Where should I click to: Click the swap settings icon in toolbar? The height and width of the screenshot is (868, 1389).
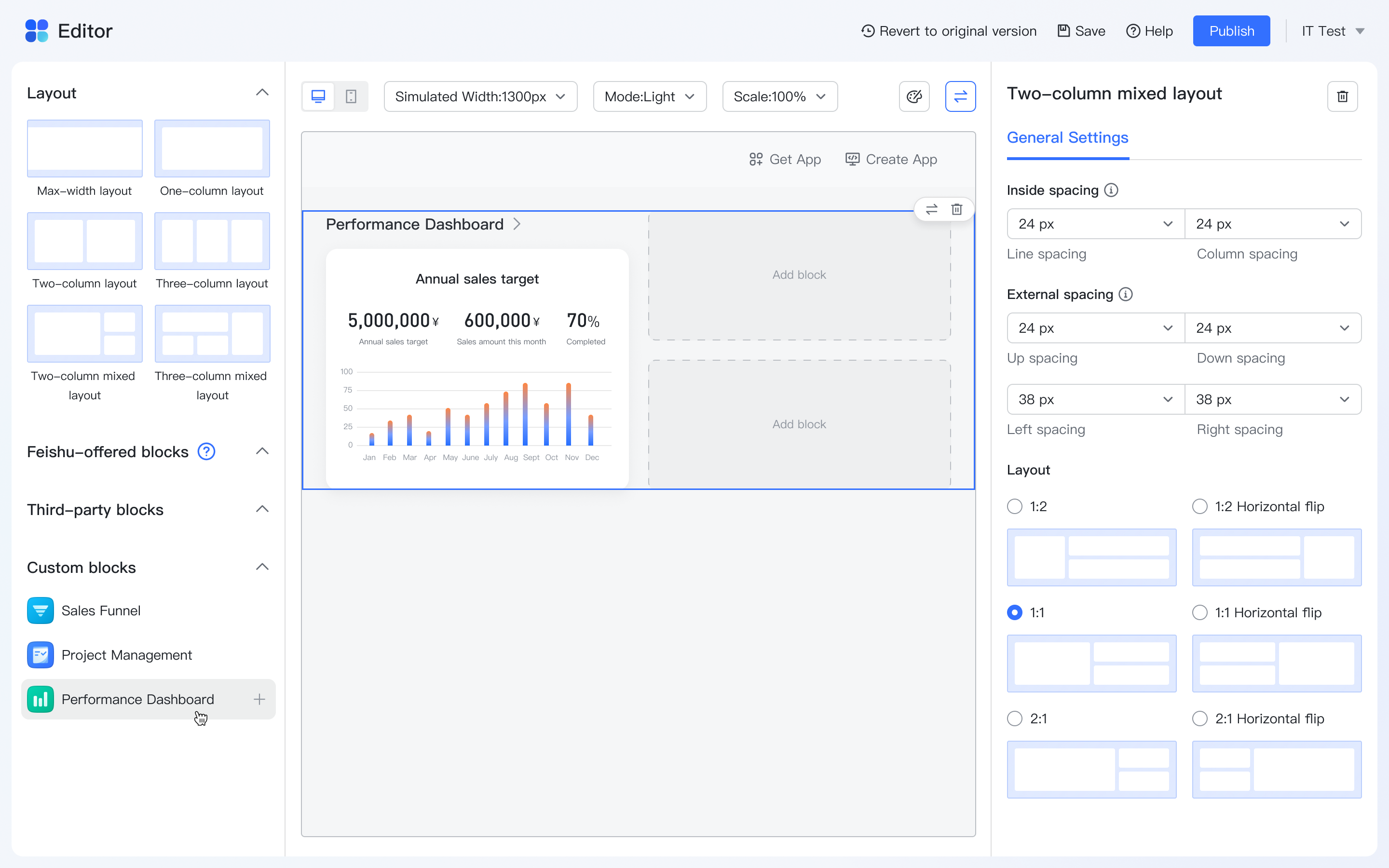[960, 96]
